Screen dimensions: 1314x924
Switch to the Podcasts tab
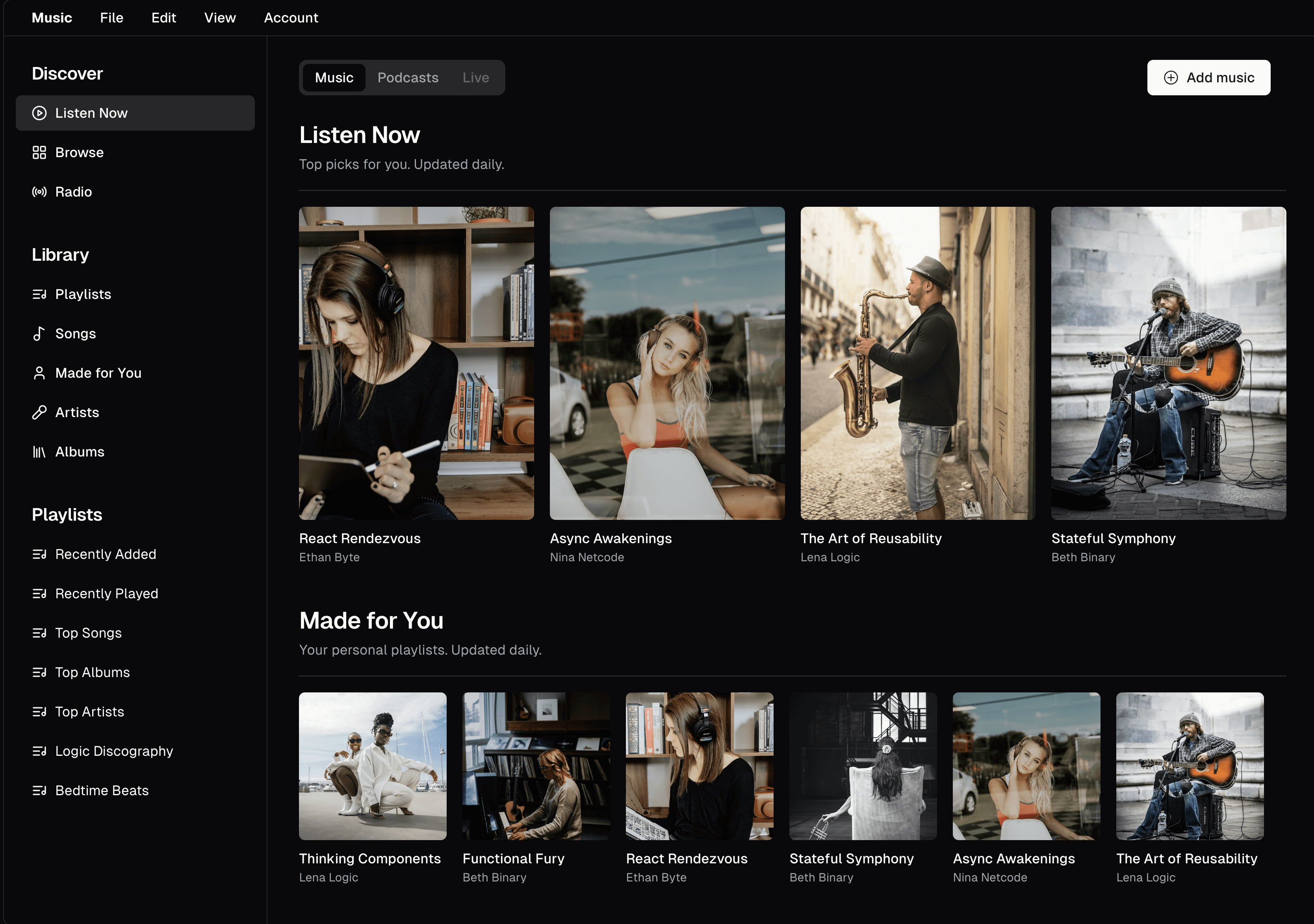tap(408, 78)
